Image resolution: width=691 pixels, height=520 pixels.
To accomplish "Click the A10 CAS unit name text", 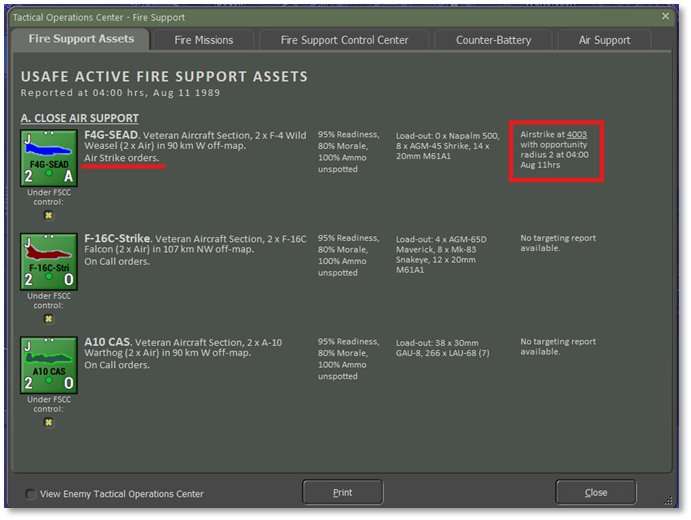I will tap(107, 342).
